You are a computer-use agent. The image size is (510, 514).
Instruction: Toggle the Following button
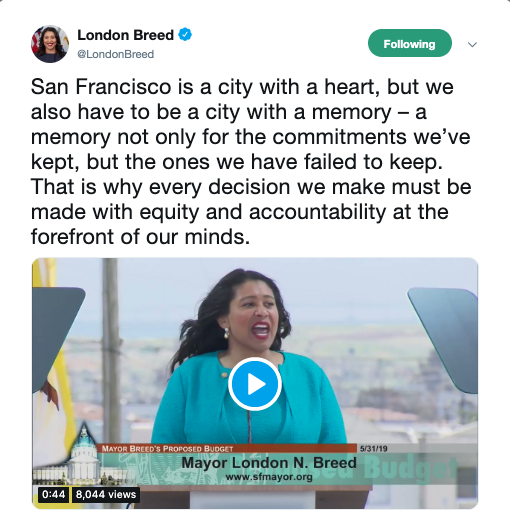coord(410,43)
